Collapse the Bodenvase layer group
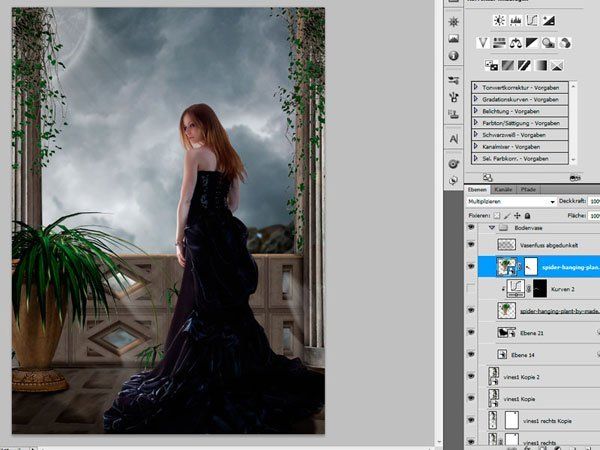Screen dimensions: 600x450 (492, 228)
